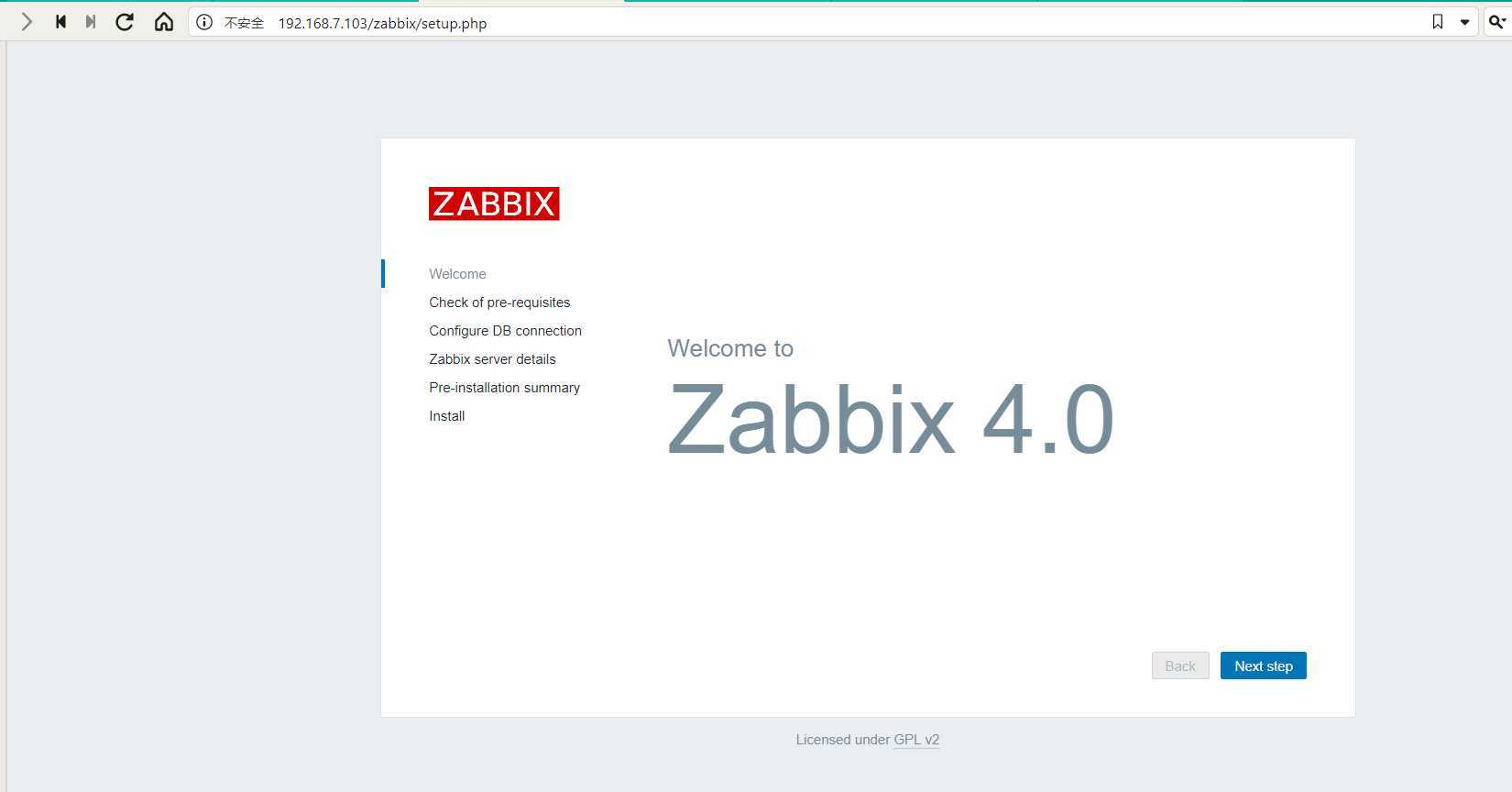The image size is (1512, 792).
Task: Open the search engine selector icon
Action: [1497, 22]
